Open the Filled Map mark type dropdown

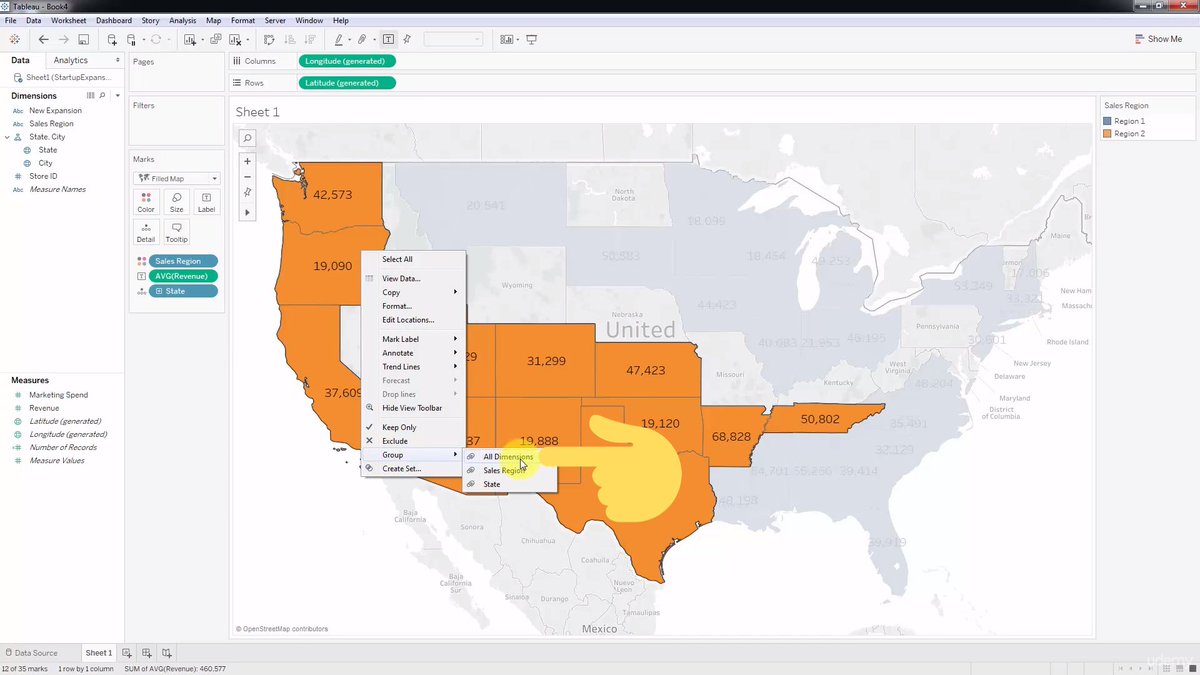pyautogui.click(x=176, y=178)
